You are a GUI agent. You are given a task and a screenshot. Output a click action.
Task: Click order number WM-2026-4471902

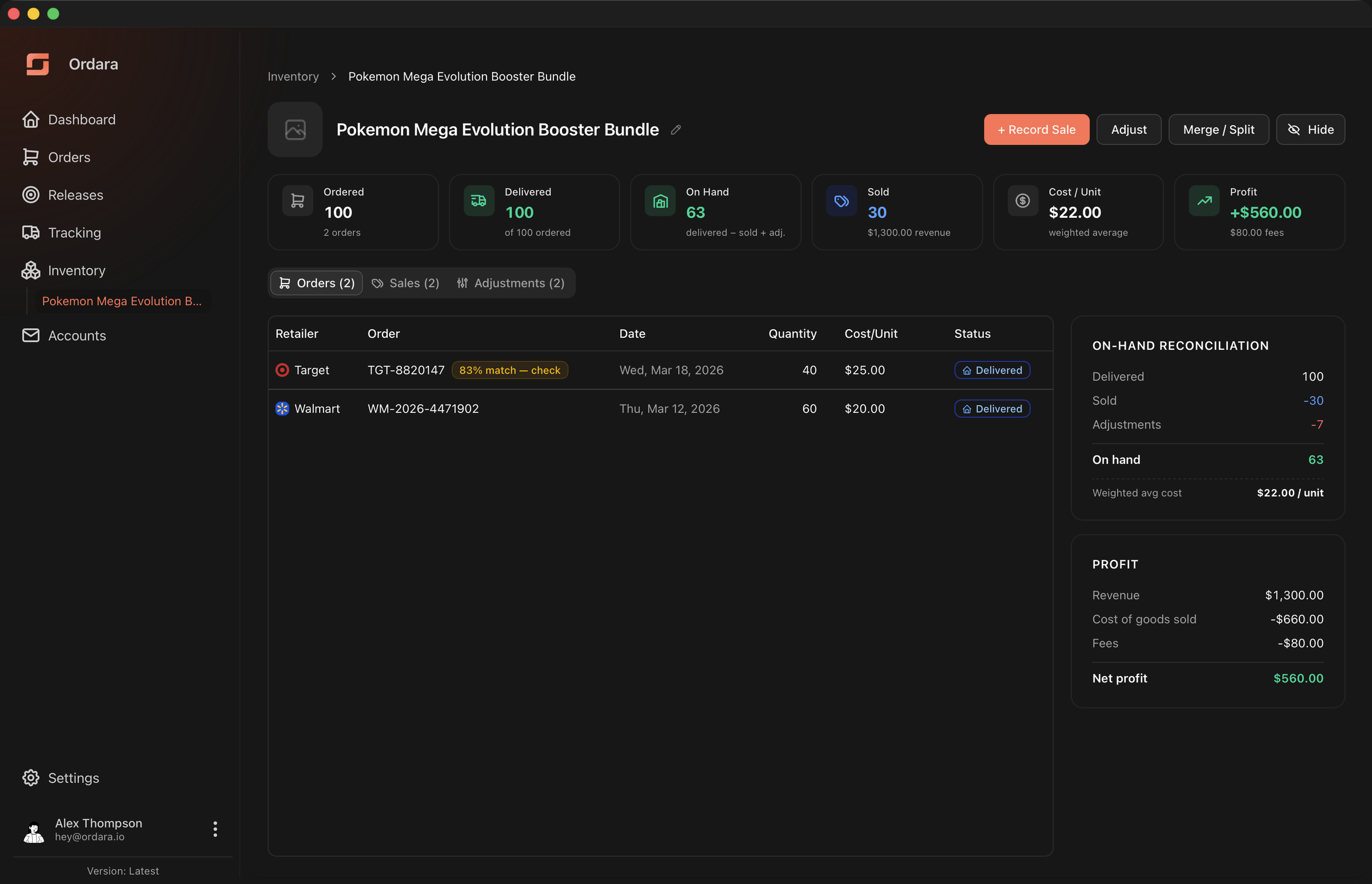pyautogui.click(x=423, y=409)
